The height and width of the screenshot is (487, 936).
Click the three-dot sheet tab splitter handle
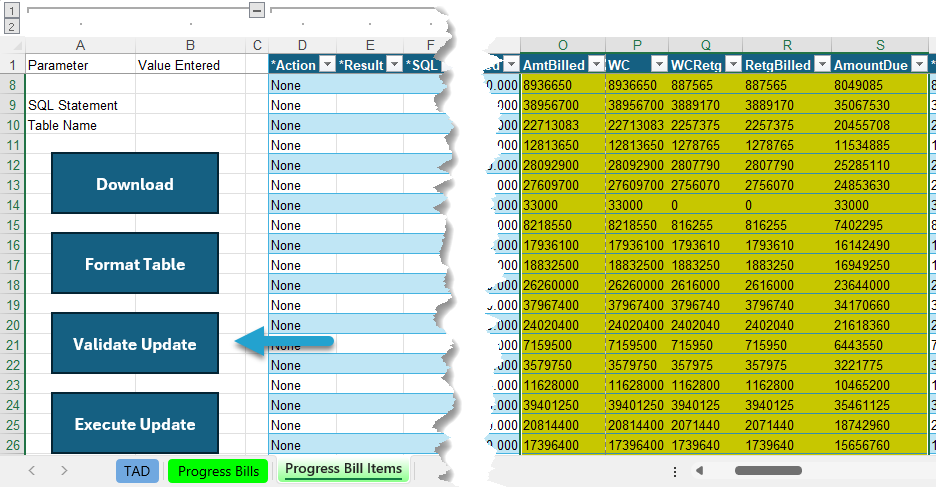pyautogui.click(x=675, y=471)
